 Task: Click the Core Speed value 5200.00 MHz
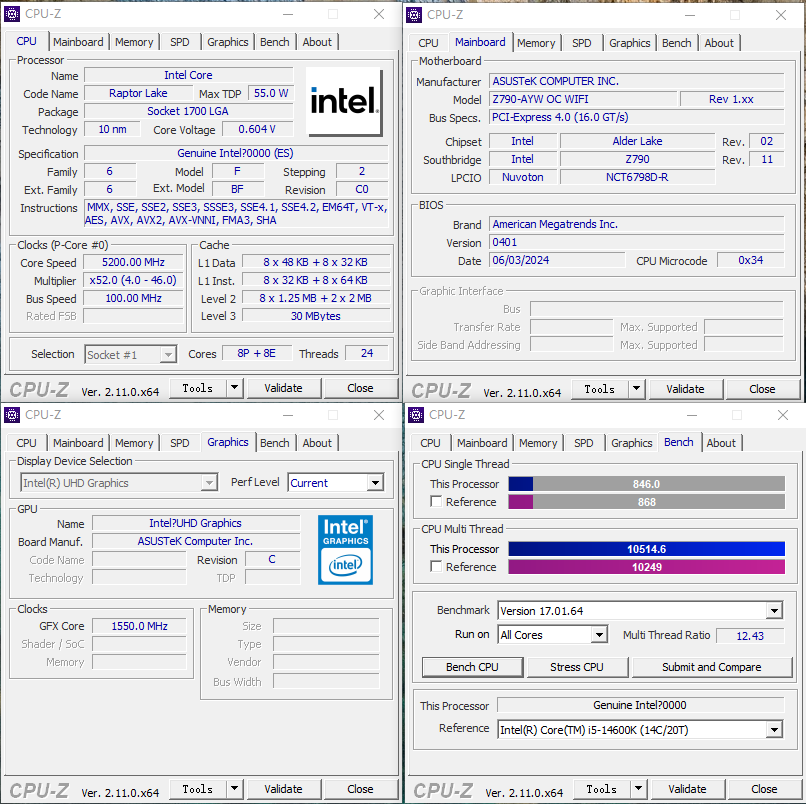pos(133,262)
